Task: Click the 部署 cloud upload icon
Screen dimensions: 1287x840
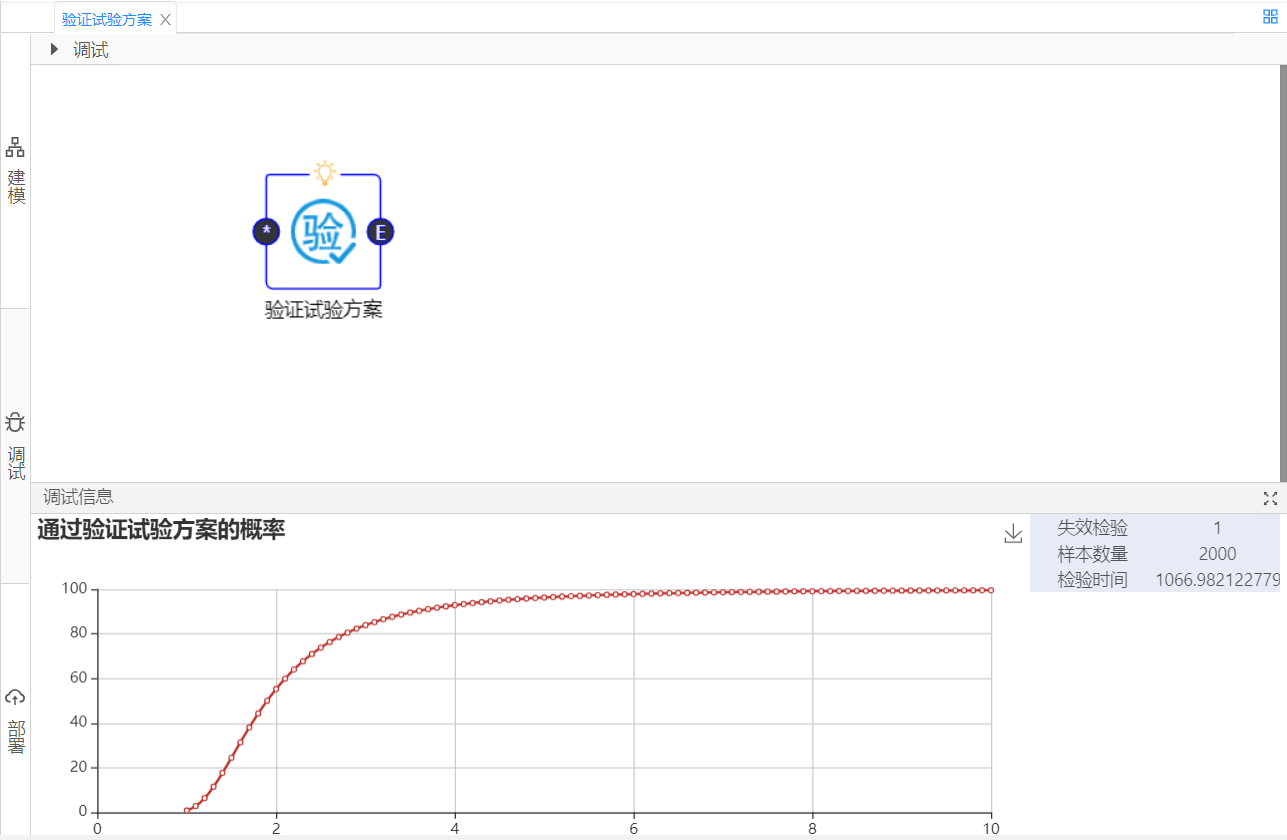Action: pyautogui.click(x=15, y=697)
